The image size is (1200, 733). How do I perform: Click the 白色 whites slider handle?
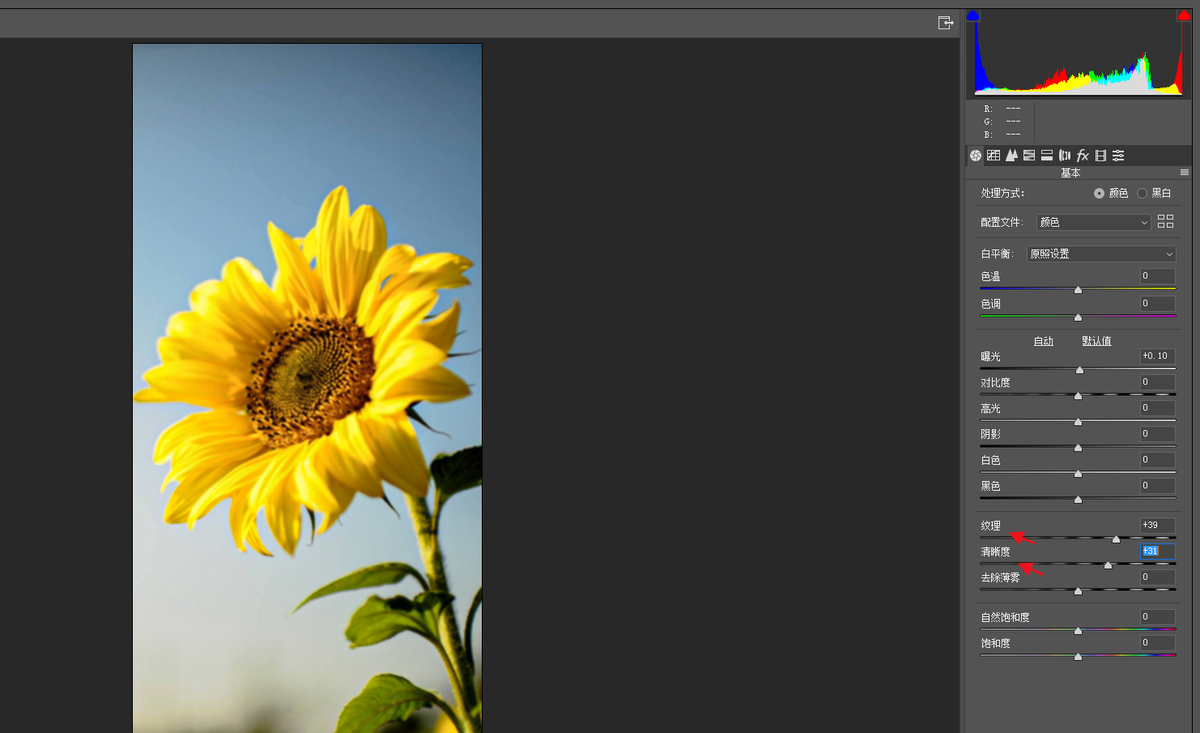1078,474
